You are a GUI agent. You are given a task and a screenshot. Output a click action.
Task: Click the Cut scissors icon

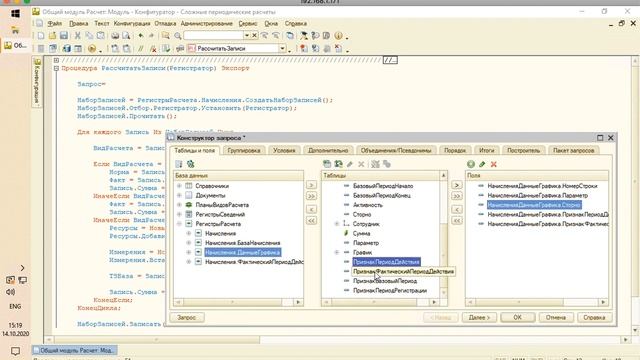click(x=78, y=36)
